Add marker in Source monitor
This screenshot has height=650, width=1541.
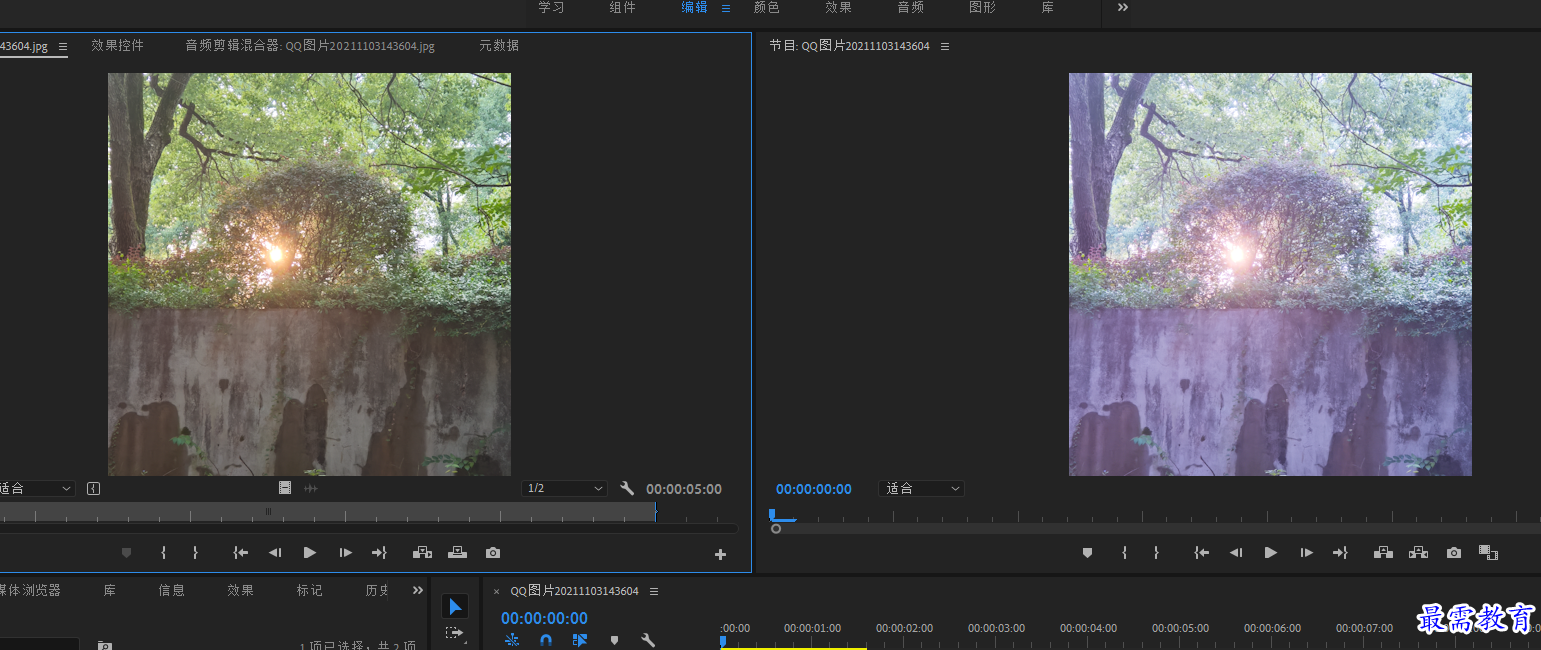127,552
